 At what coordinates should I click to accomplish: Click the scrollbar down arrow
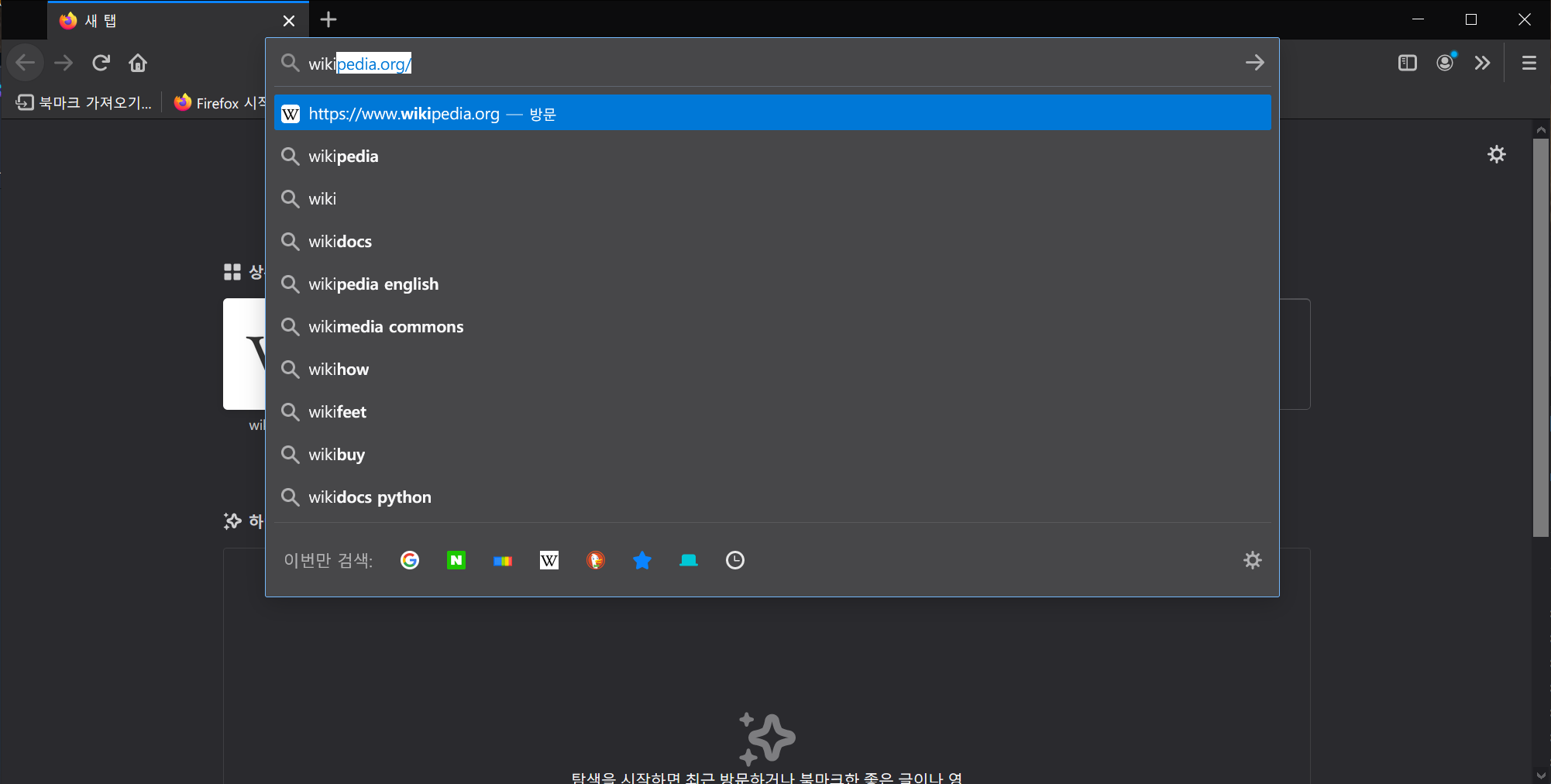1541,775
